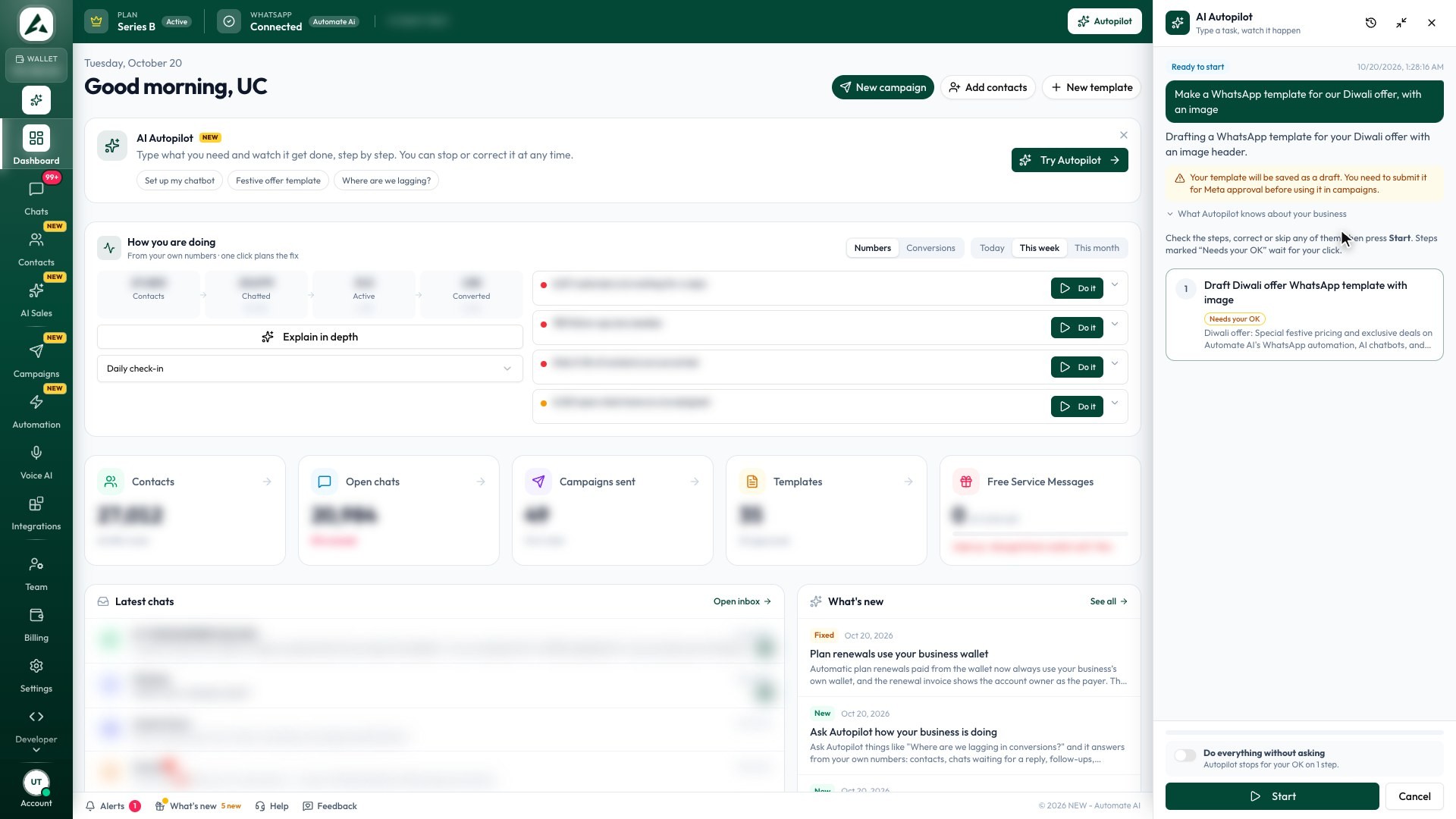
Task: Open Settings gear in sidebar
Action: coord(36,674)
